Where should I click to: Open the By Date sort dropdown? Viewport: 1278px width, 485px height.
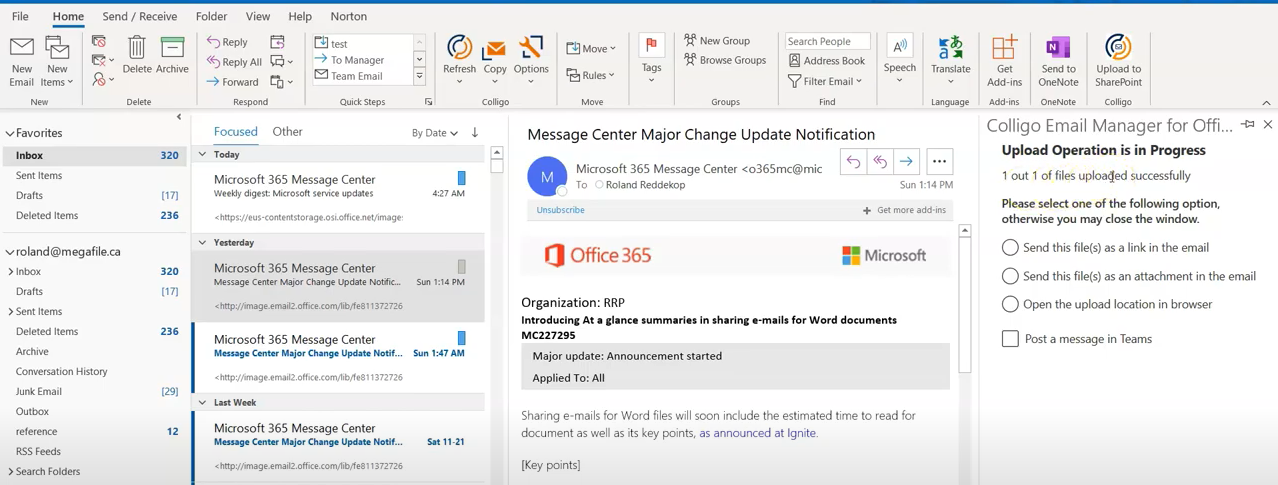[x=435, y=133]
